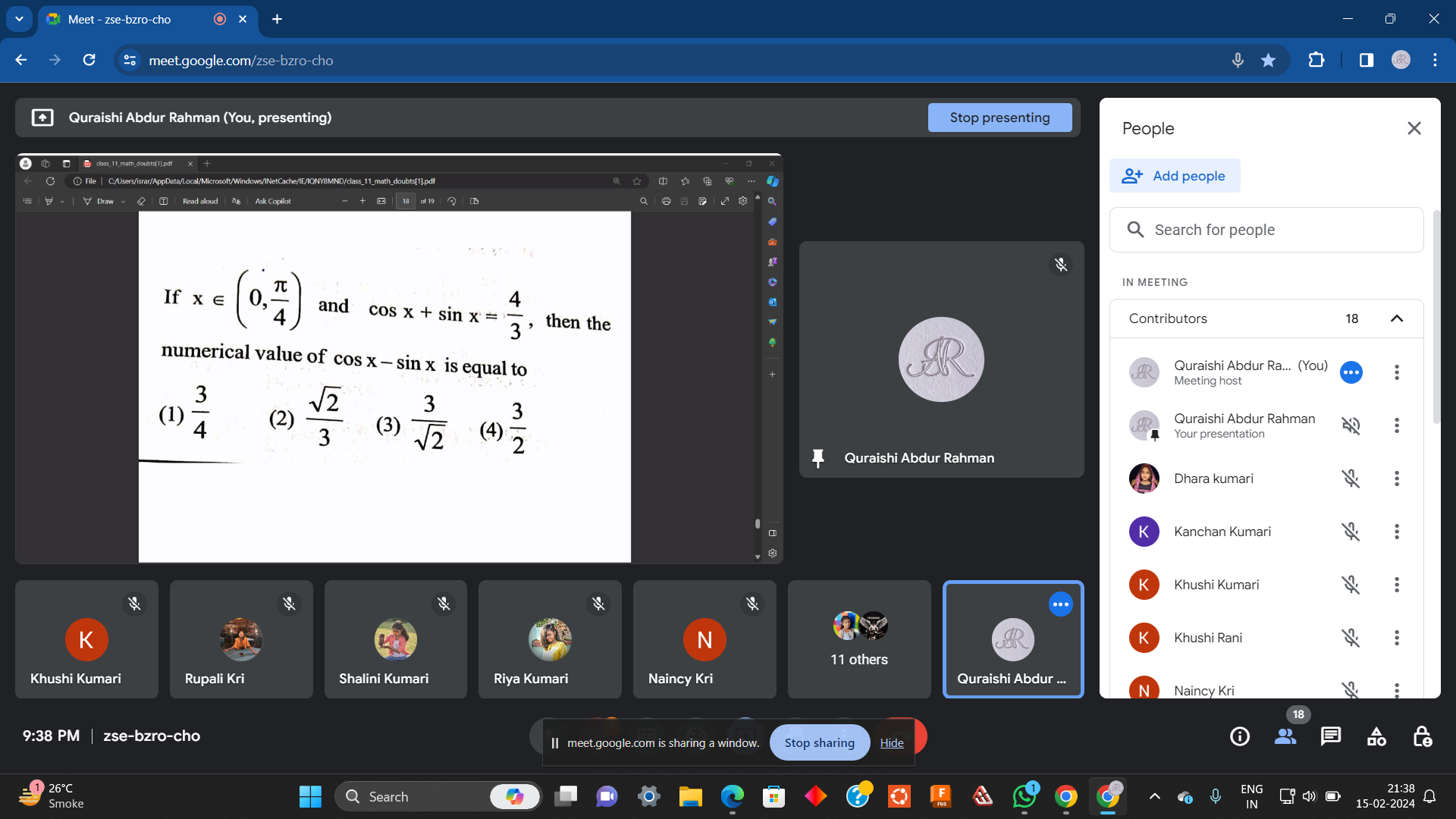1456x819 pixels.
Task: Click the Add people button
Action: click(x=1175, y=176)
